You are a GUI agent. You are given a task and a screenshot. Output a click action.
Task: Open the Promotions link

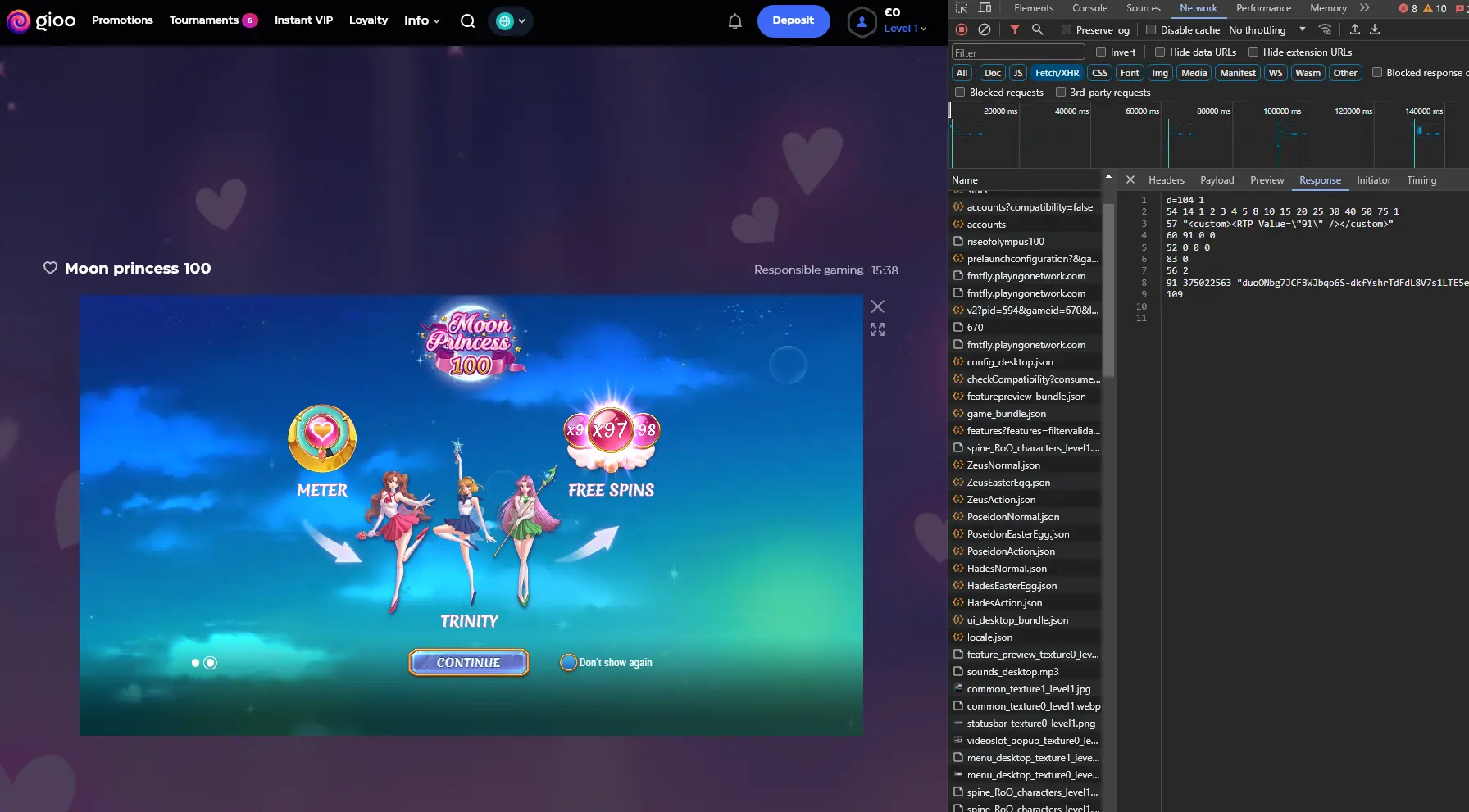coord(122,20)
